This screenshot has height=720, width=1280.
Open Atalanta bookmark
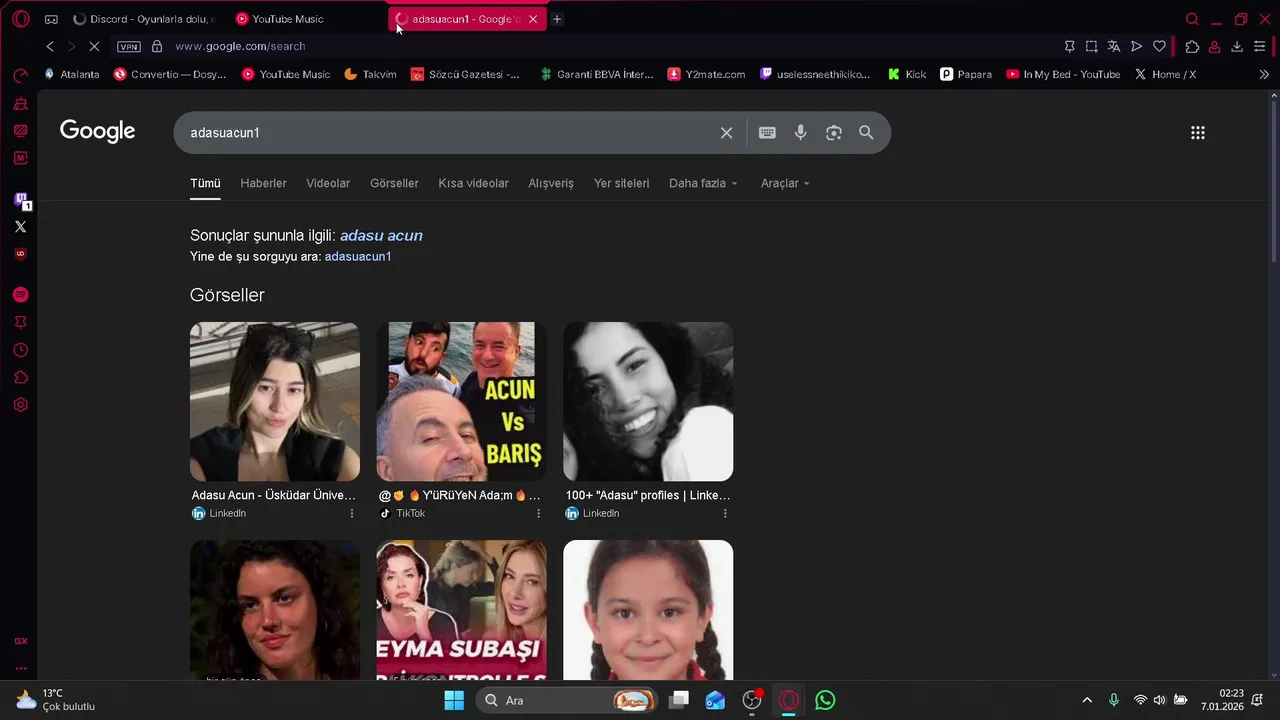pyautogui.click(x=71, y=74)
